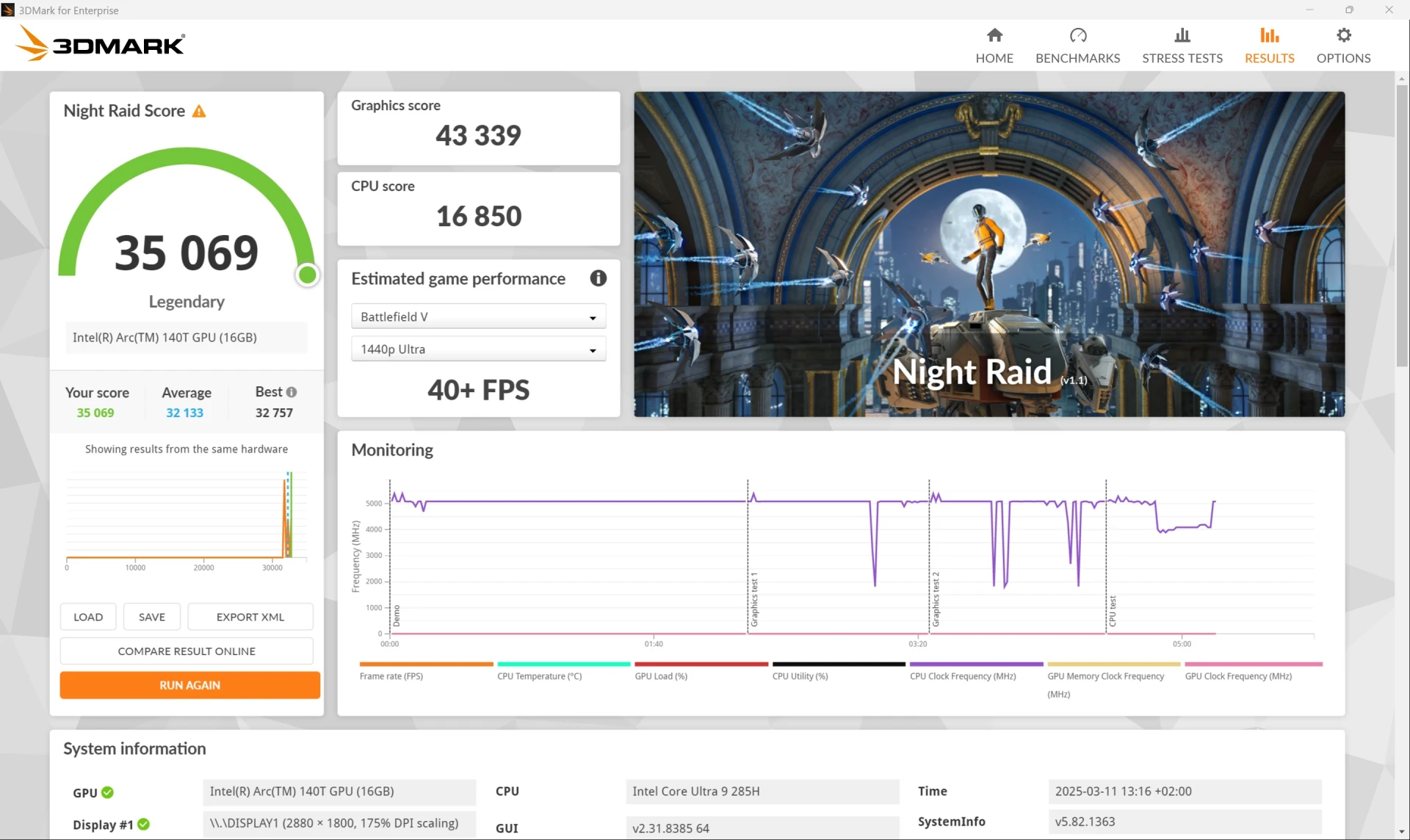Click the DISPLAY1 resolution info field
The width and height of the screenshot is (1410, 840).
point(339,823)
